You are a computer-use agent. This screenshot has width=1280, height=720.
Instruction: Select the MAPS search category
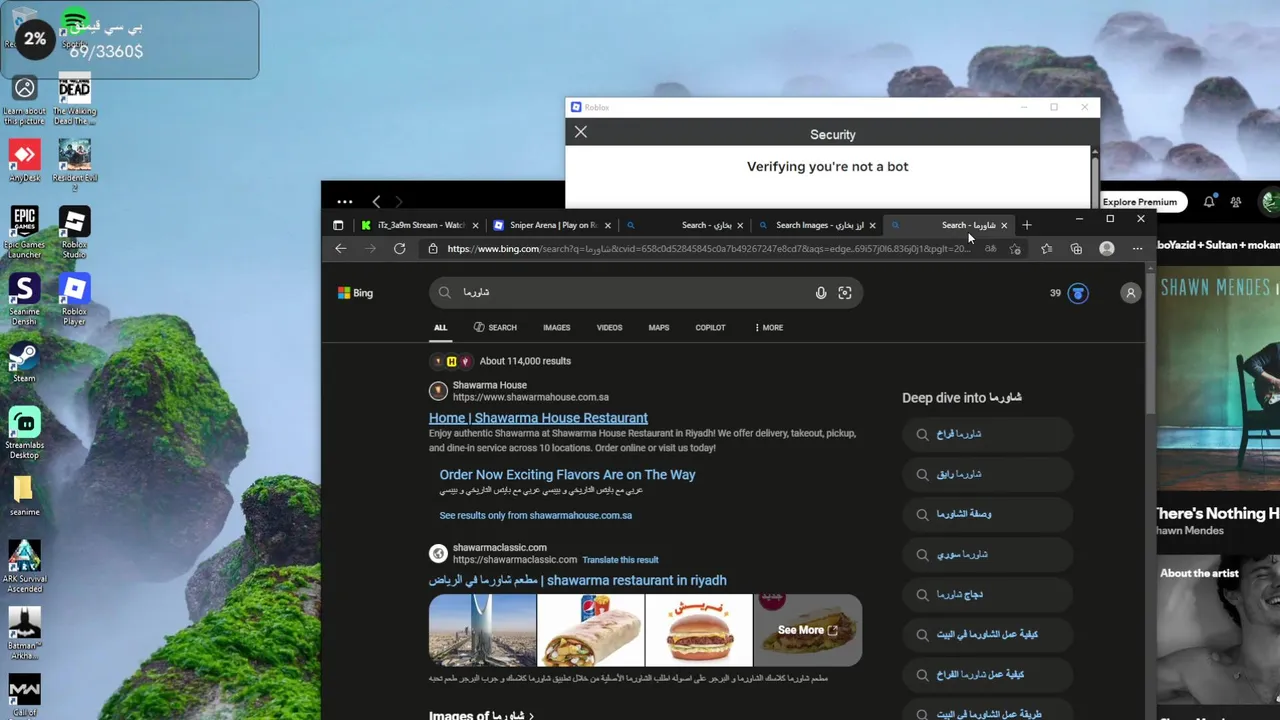658,327
